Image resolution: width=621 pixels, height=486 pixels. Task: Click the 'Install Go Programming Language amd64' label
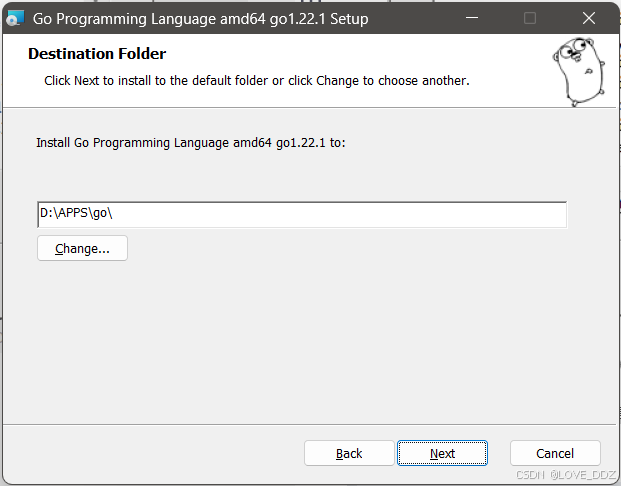[191, 143]
